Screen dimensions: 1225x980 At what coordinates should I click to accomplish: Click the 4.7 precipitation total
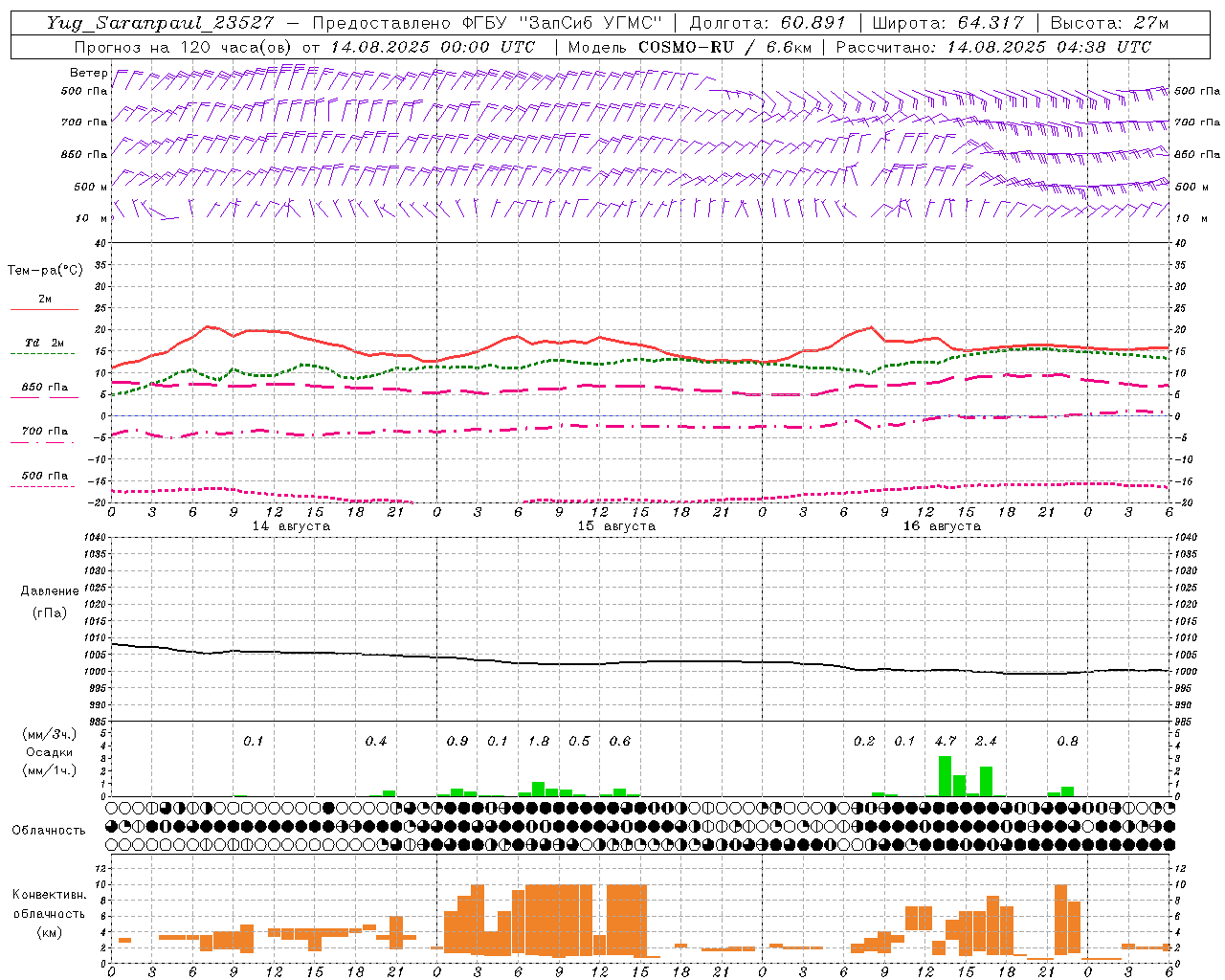[x=946, y=741]
